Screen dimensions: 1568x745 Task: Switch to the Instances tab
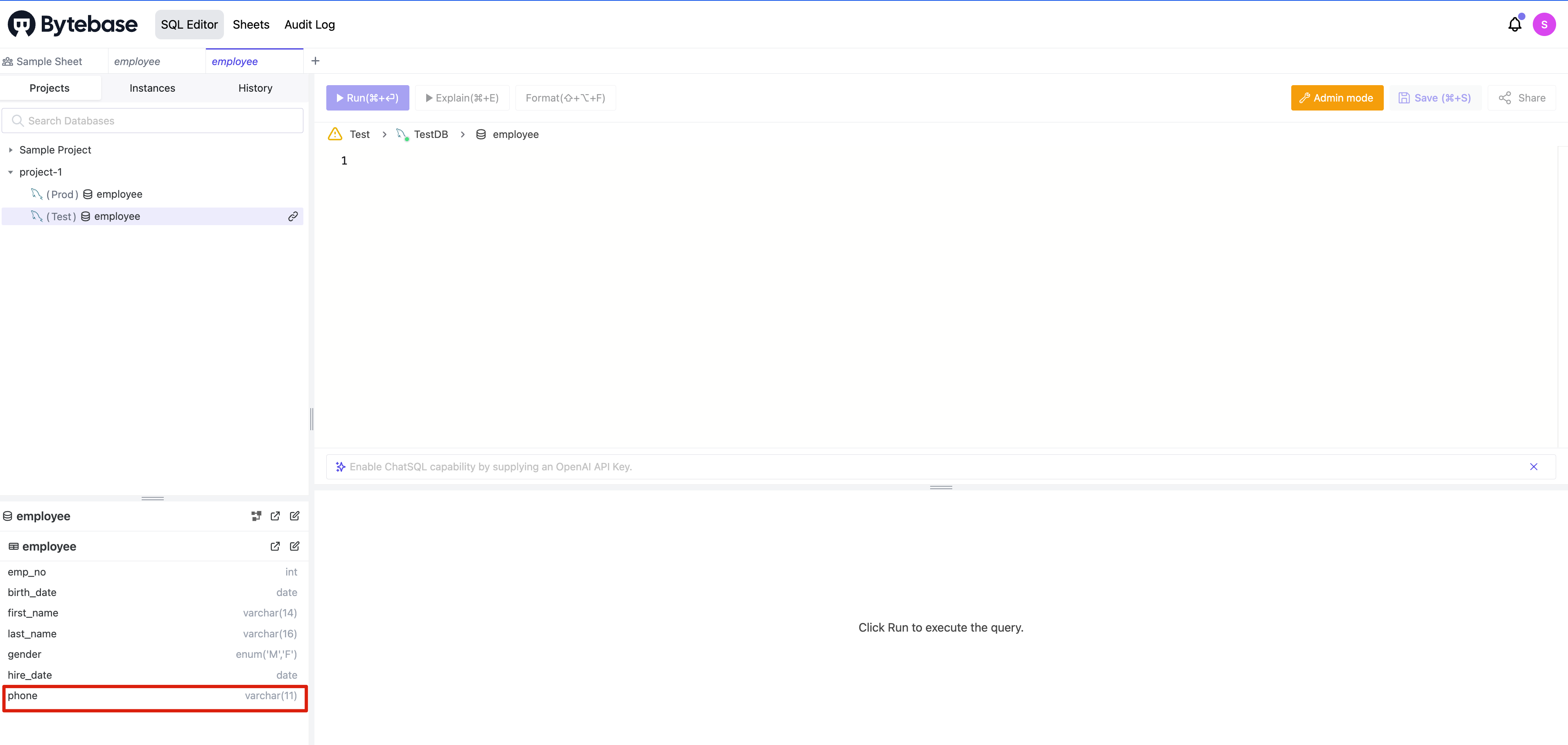click(x=152, y=88)
